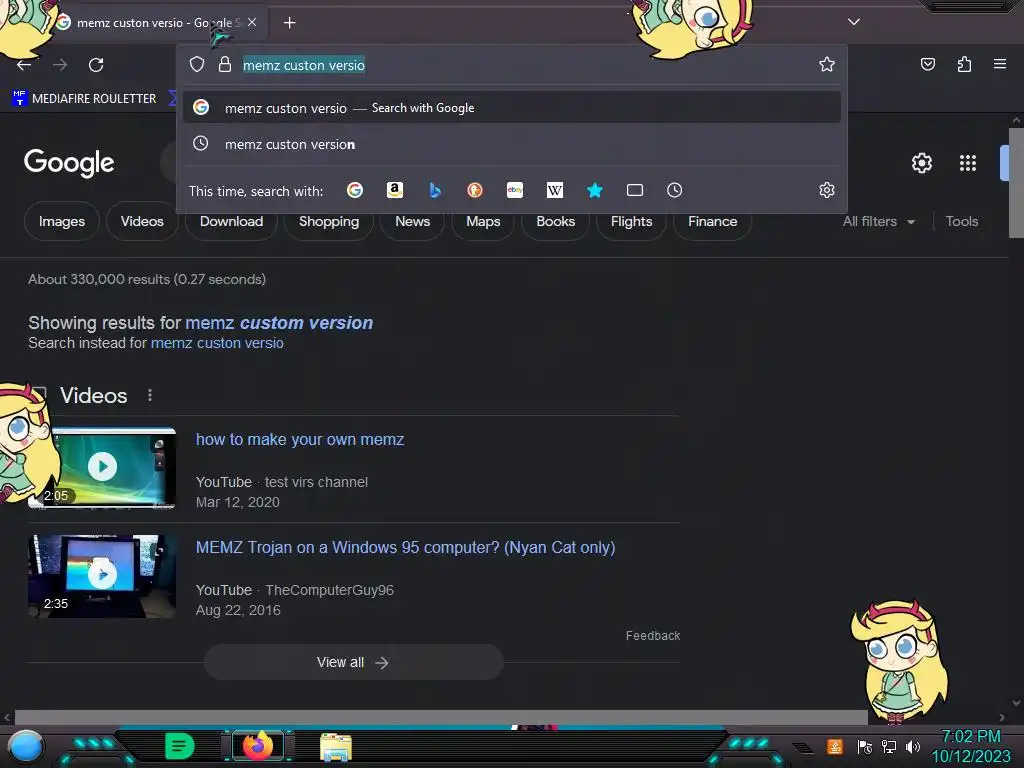Click View all videos button
This screenshot has width=1024, height=768.
(x=353, y=662)
